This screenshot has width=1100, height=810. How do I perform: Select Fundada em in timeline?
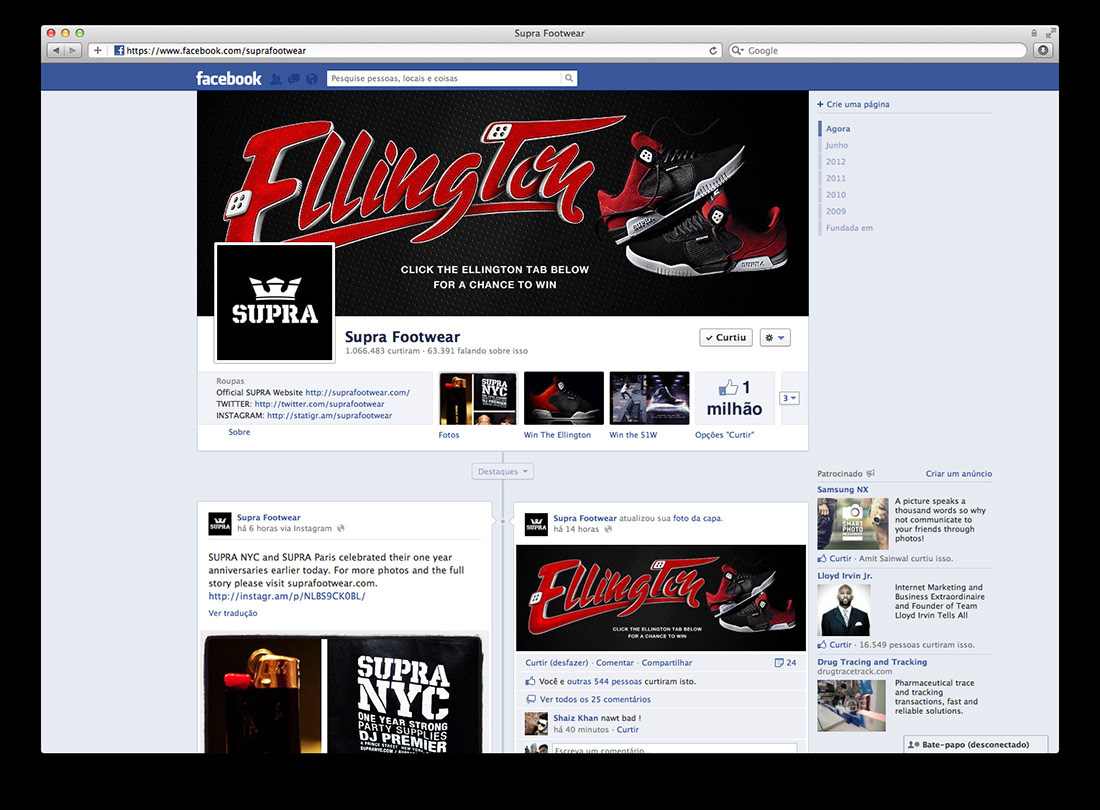tap(849, 228)
